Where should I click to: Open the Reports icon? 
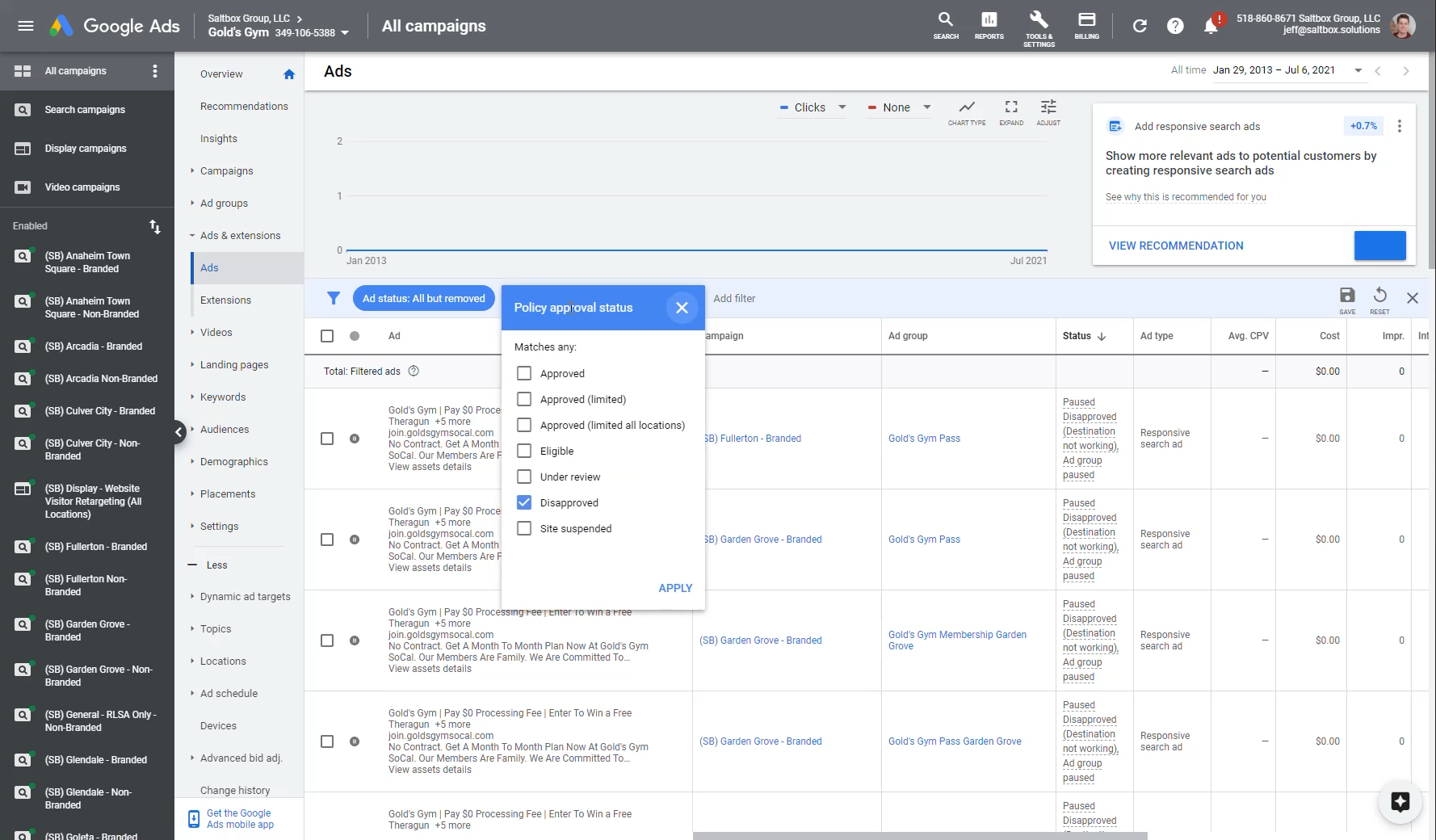[x=989, y=25]
